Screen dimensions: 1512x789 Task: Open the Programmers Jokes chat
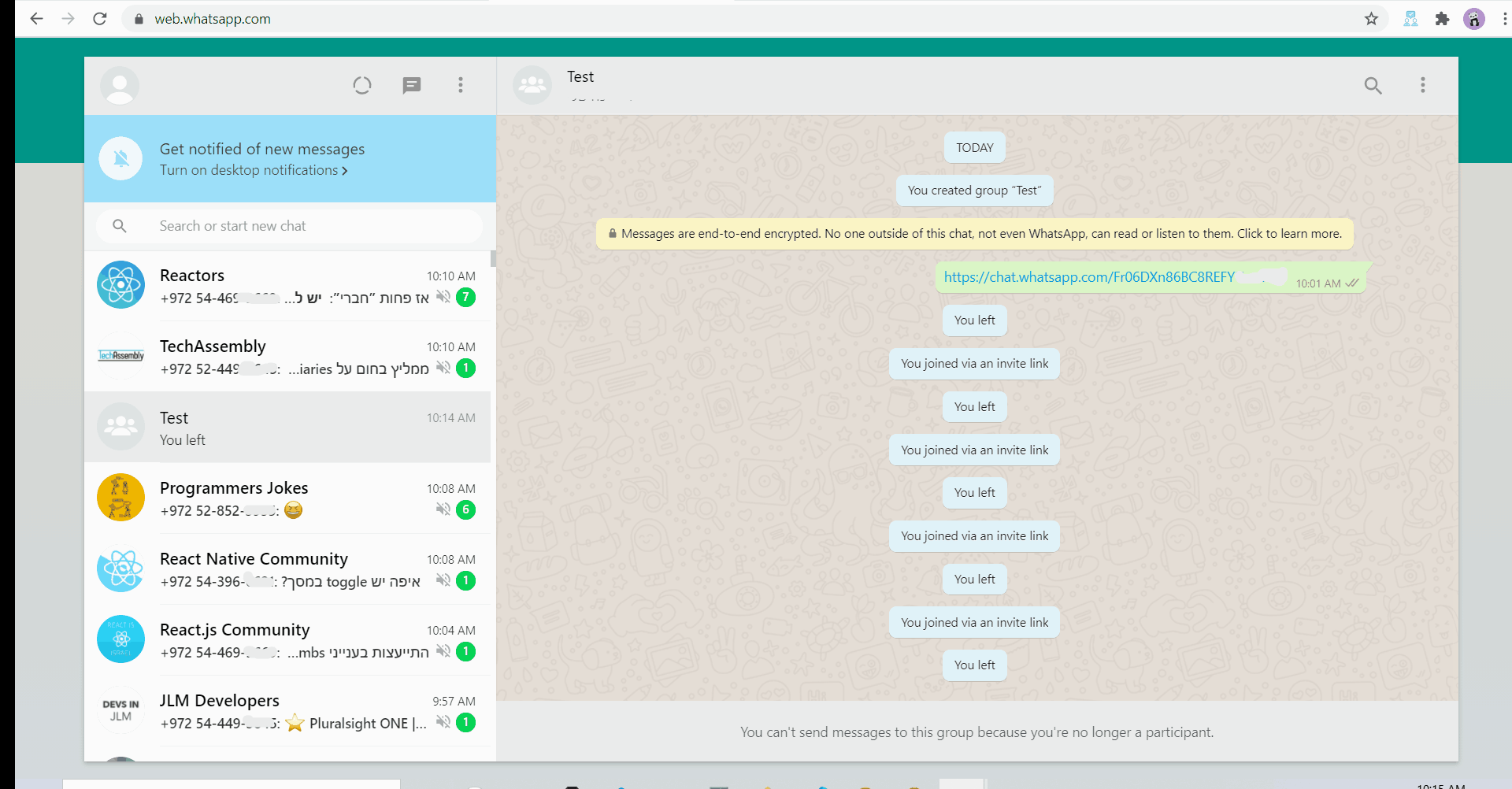click(x=287, y=498)
